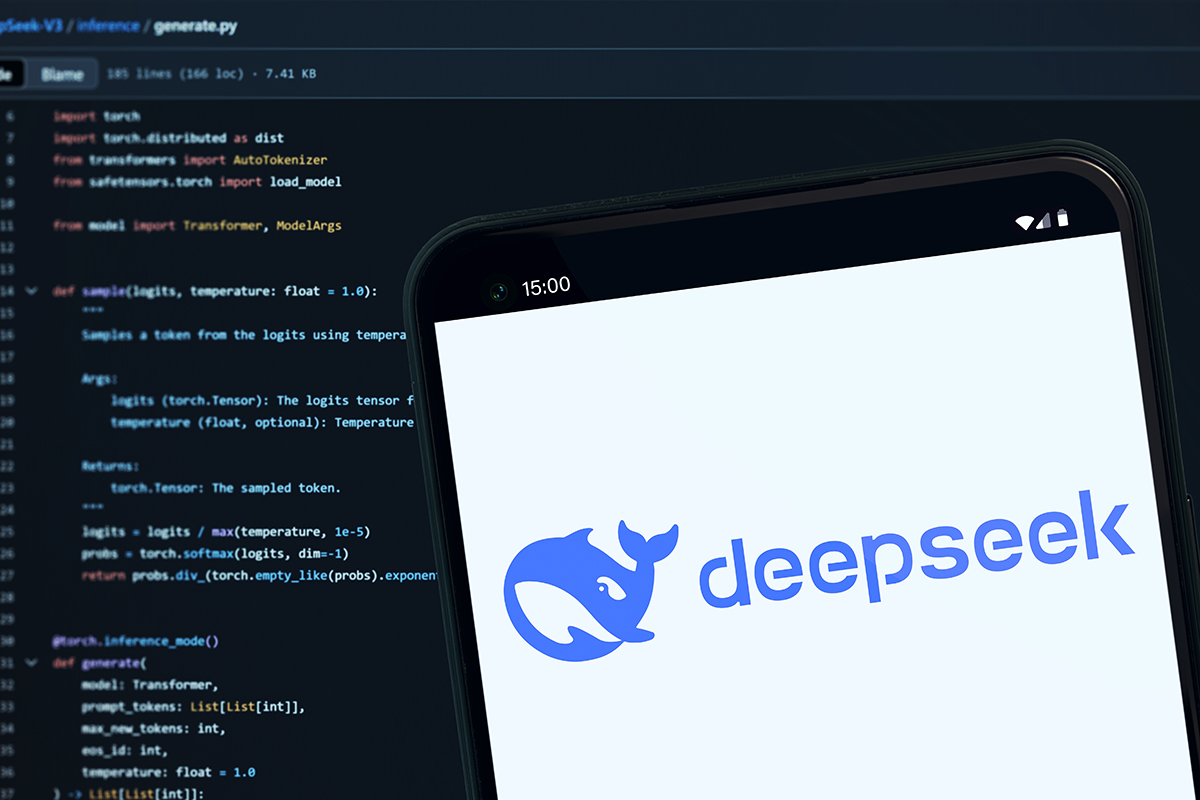
Task: Click the generate.py file name in breadcrumb
Action: point(195,26)
